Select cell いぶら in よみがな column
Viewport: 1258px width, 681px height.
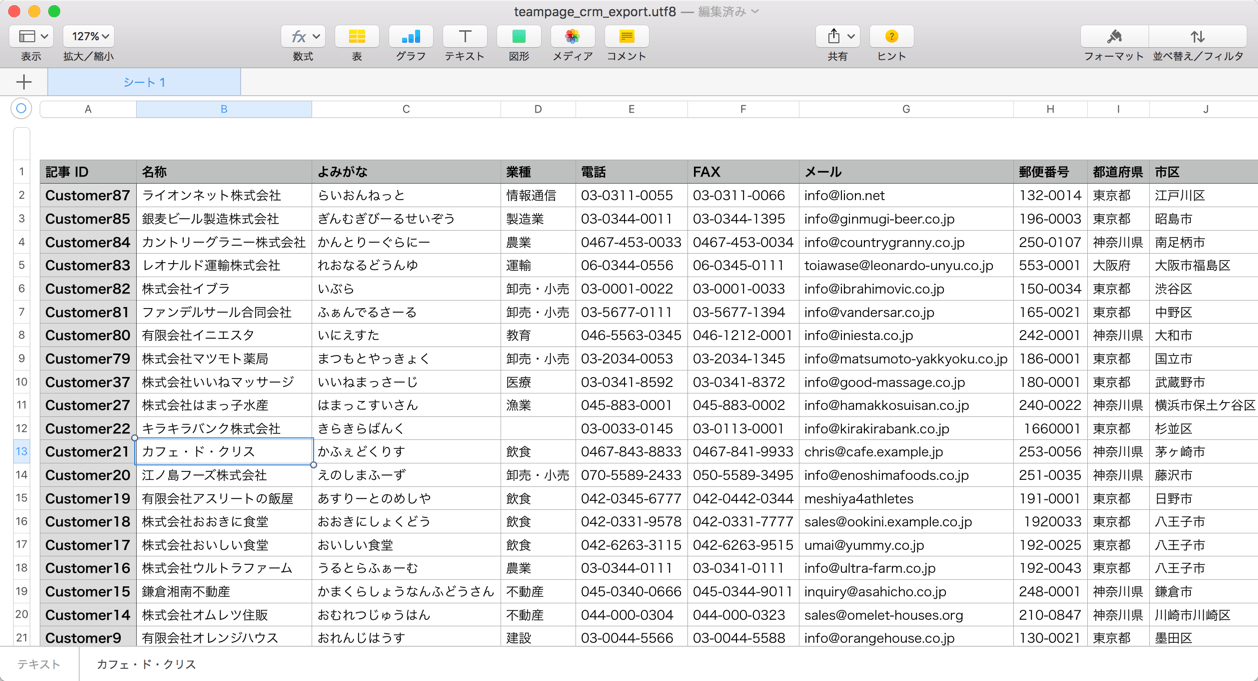pos(406,289)
